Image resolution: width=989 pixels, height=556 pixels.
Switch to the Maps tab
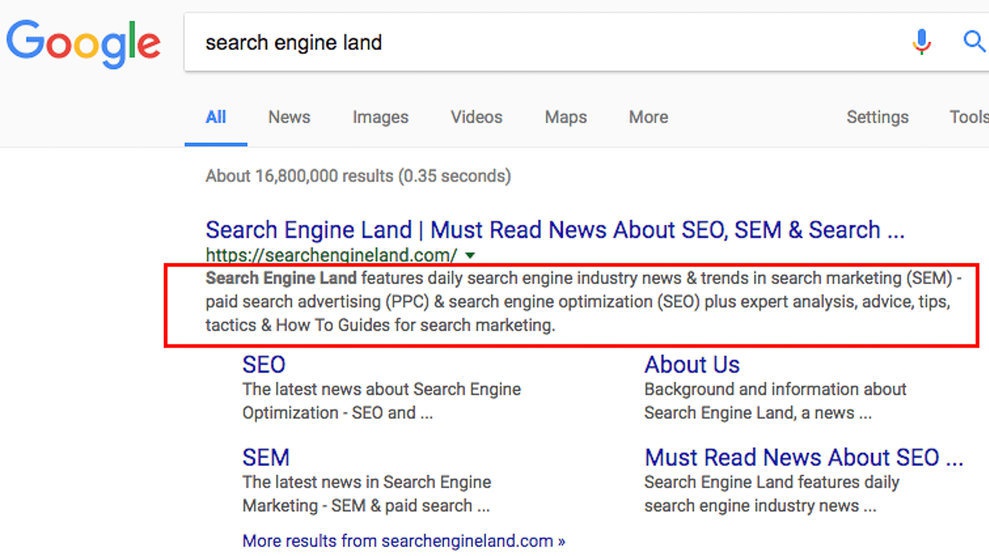coord(566,117)
